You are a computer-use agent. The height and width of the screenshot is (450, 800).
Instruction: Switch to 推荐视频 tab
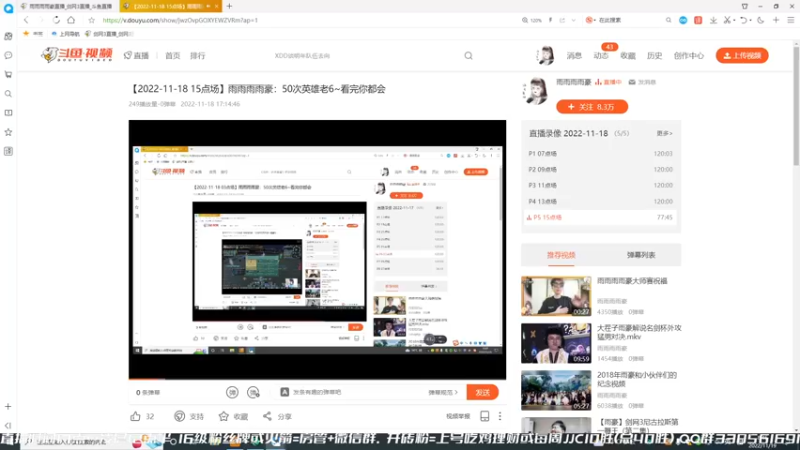click(x=561, y=255)
